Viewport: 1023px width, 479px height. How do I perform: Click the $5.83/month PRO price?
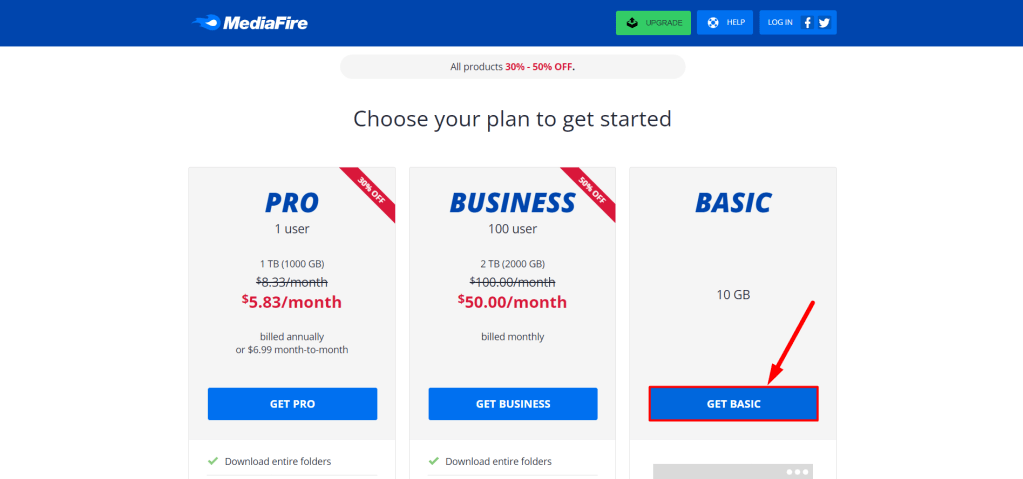coord(292,301)
